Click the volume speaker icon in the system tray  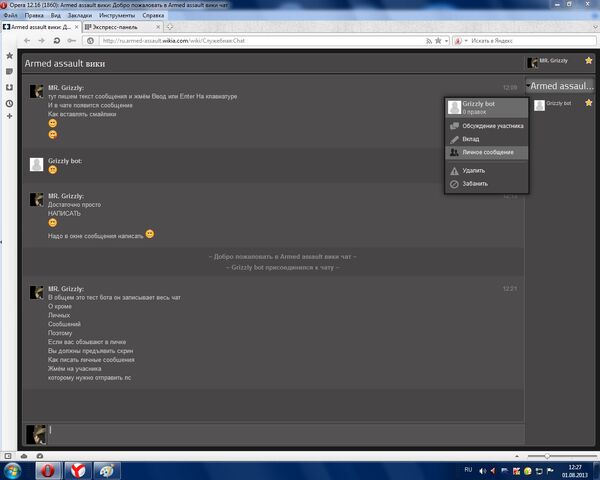pos(483,471)
